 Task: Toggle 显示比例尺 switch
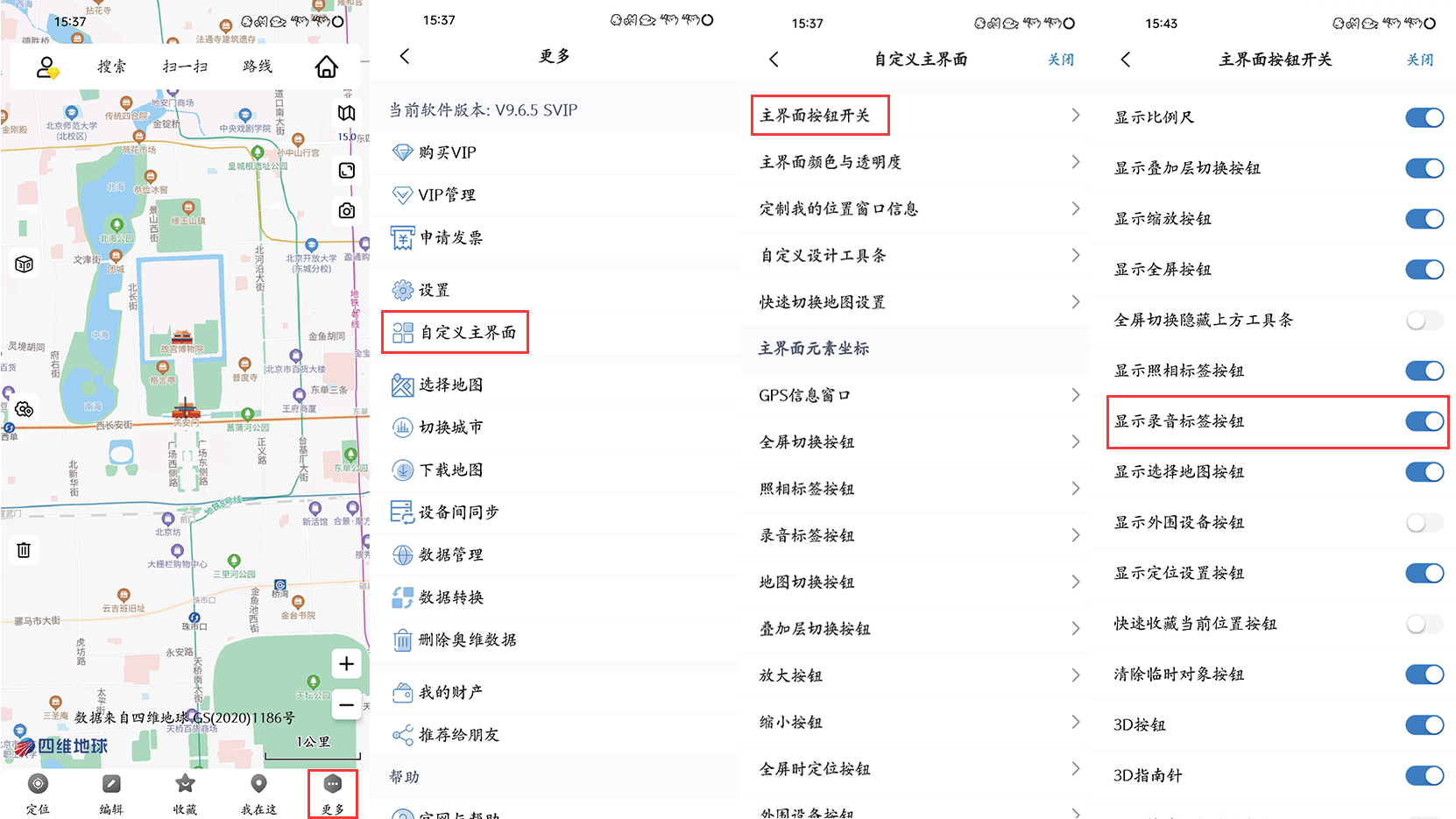click(x=1424, y=117)
